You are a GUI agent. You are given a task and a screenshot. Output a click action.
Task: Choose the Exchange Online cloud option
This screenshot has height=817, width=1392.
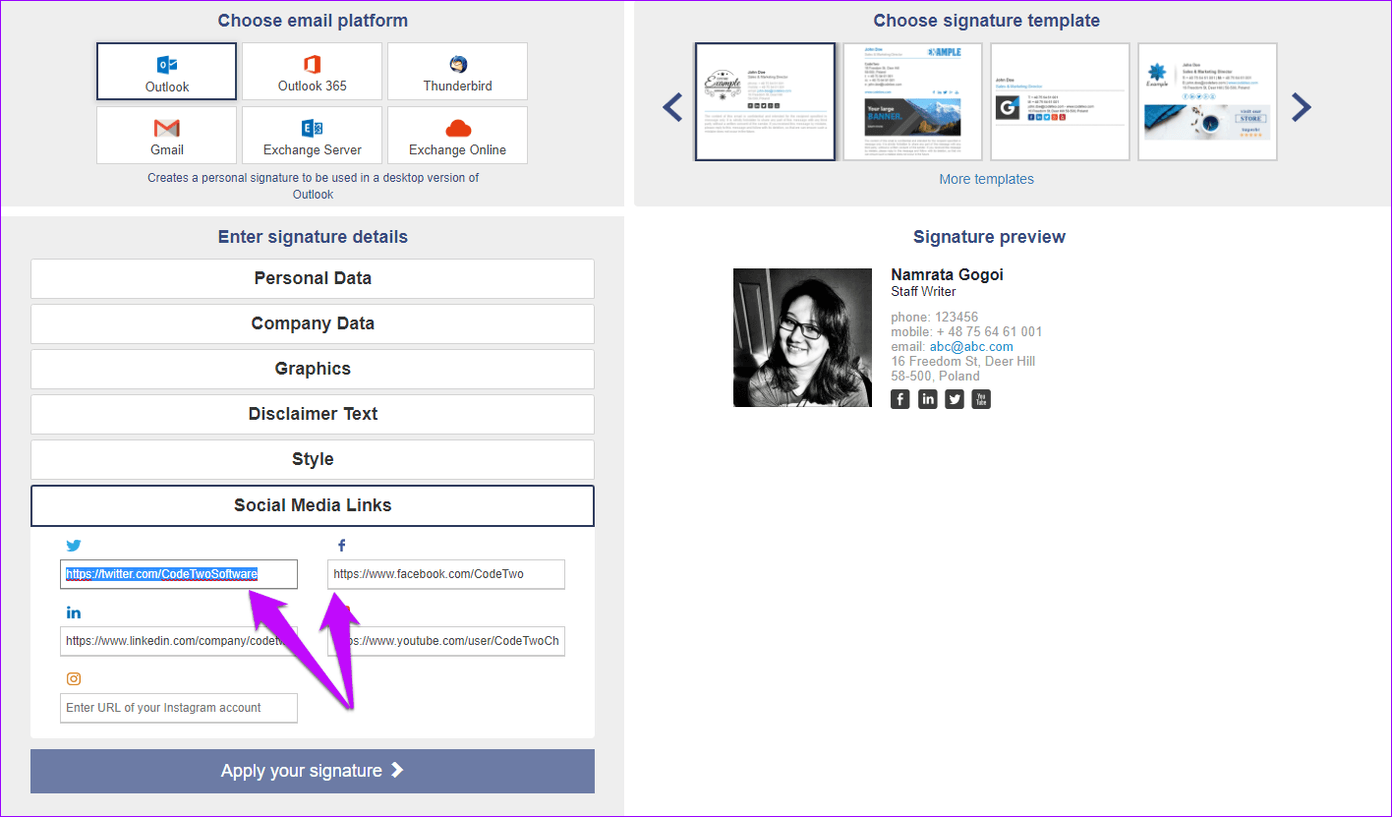(x=457, y=136)
